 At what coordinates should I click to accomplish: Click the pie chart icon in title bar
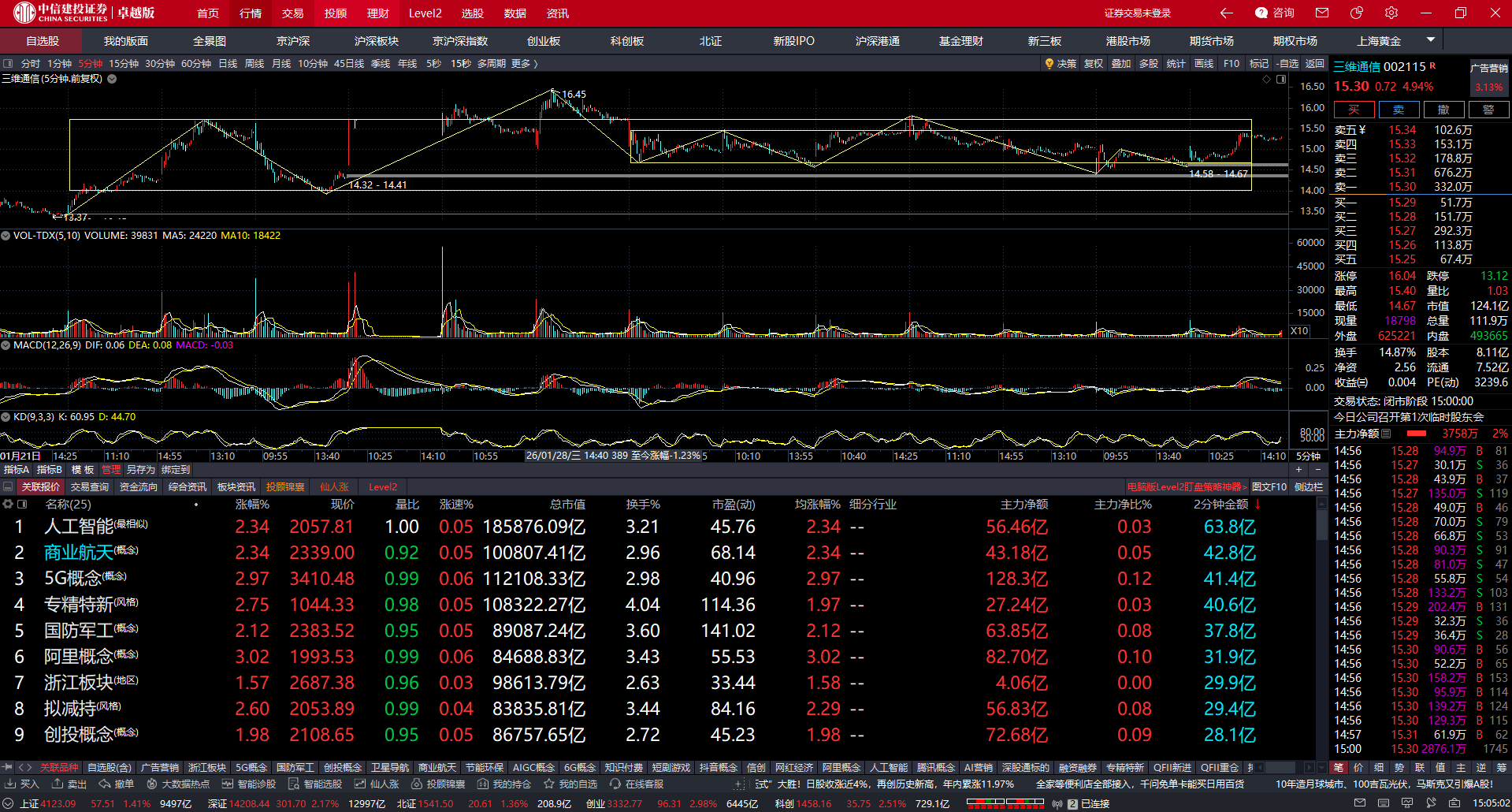(1357, 13)
